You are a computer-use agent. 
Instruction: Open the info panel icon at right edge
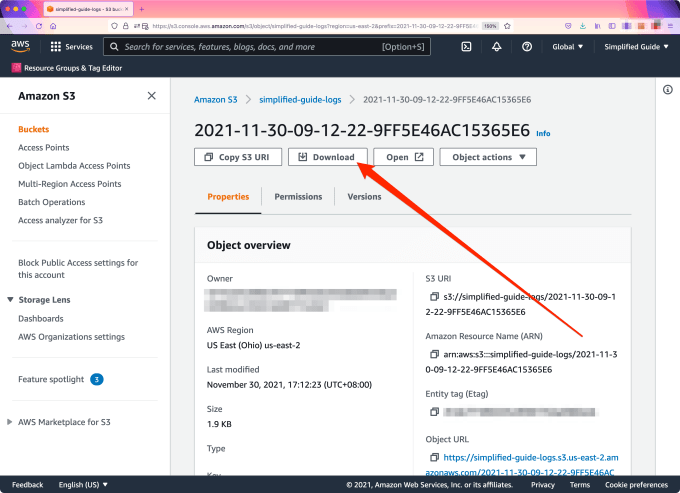click(x=668, y=90)
